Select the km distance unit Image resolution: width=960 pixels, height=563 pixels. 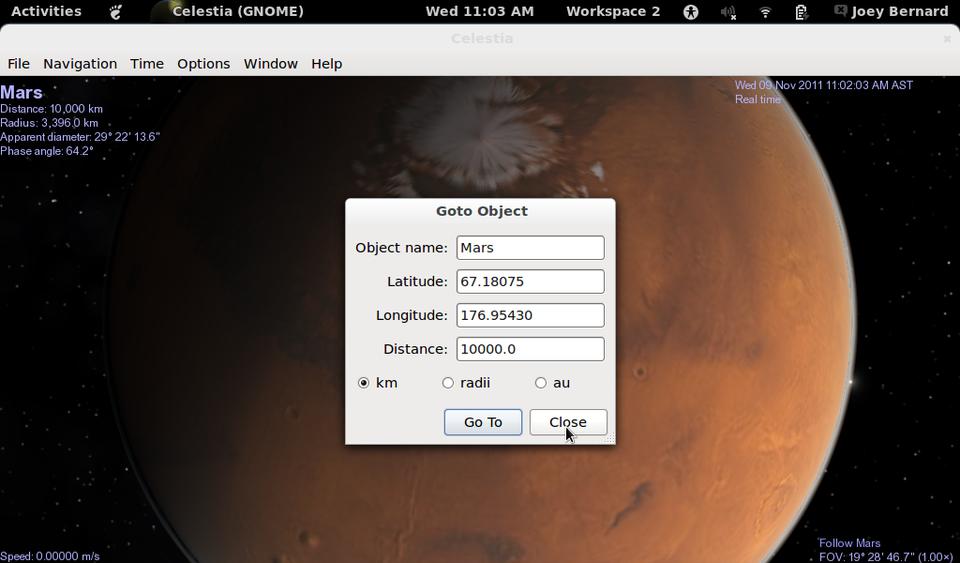364,383
